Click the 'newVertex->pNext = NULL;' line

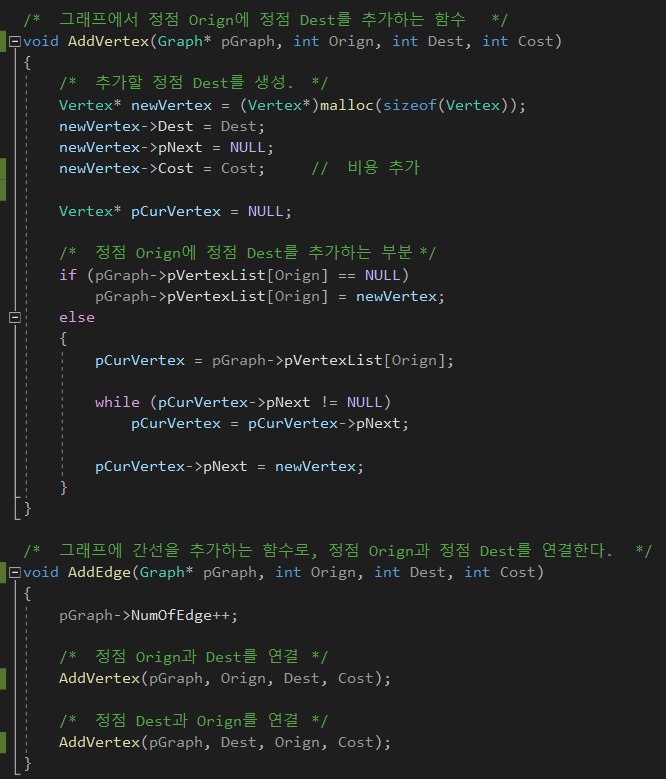pyautogui.click(x=166, y=148)
